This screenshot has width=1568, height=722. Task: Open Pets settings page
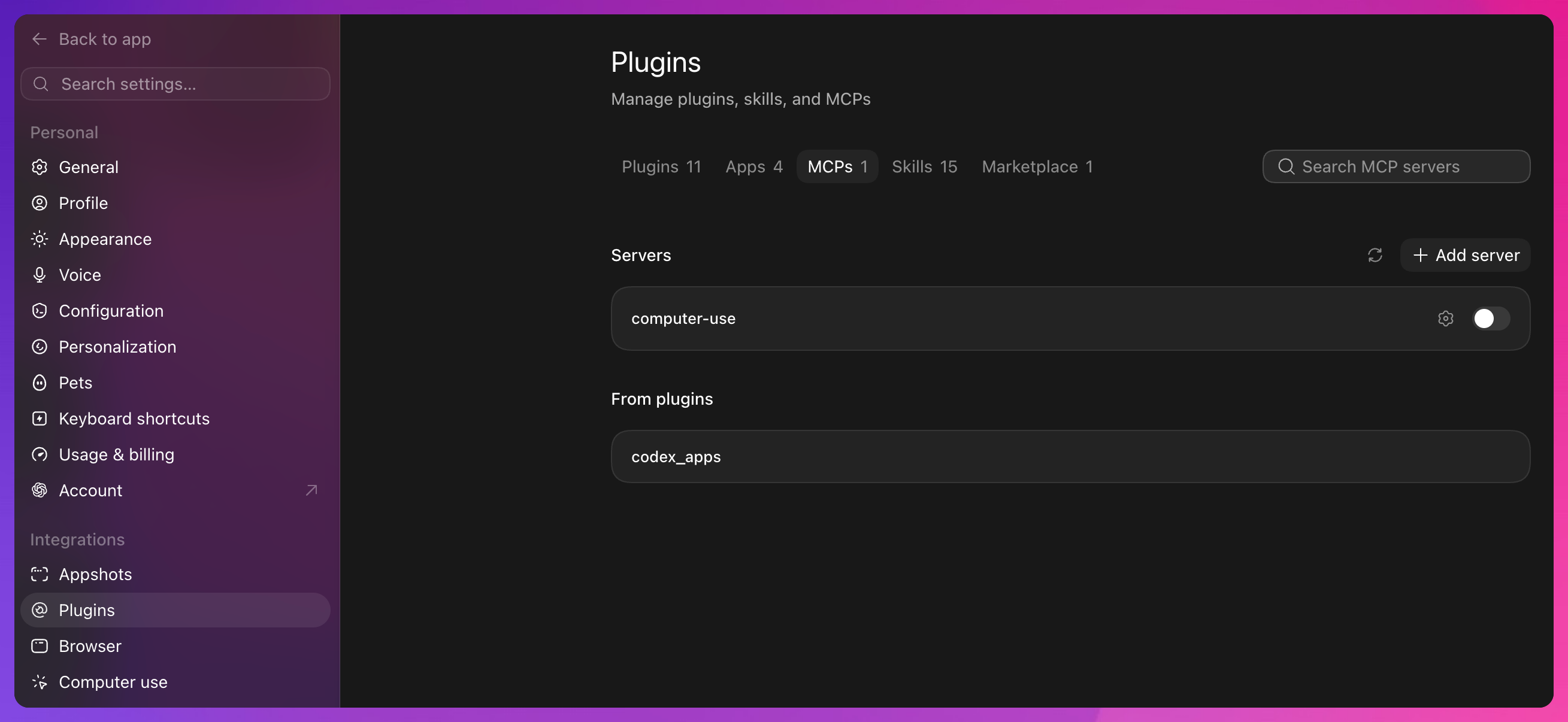point(175,383)
